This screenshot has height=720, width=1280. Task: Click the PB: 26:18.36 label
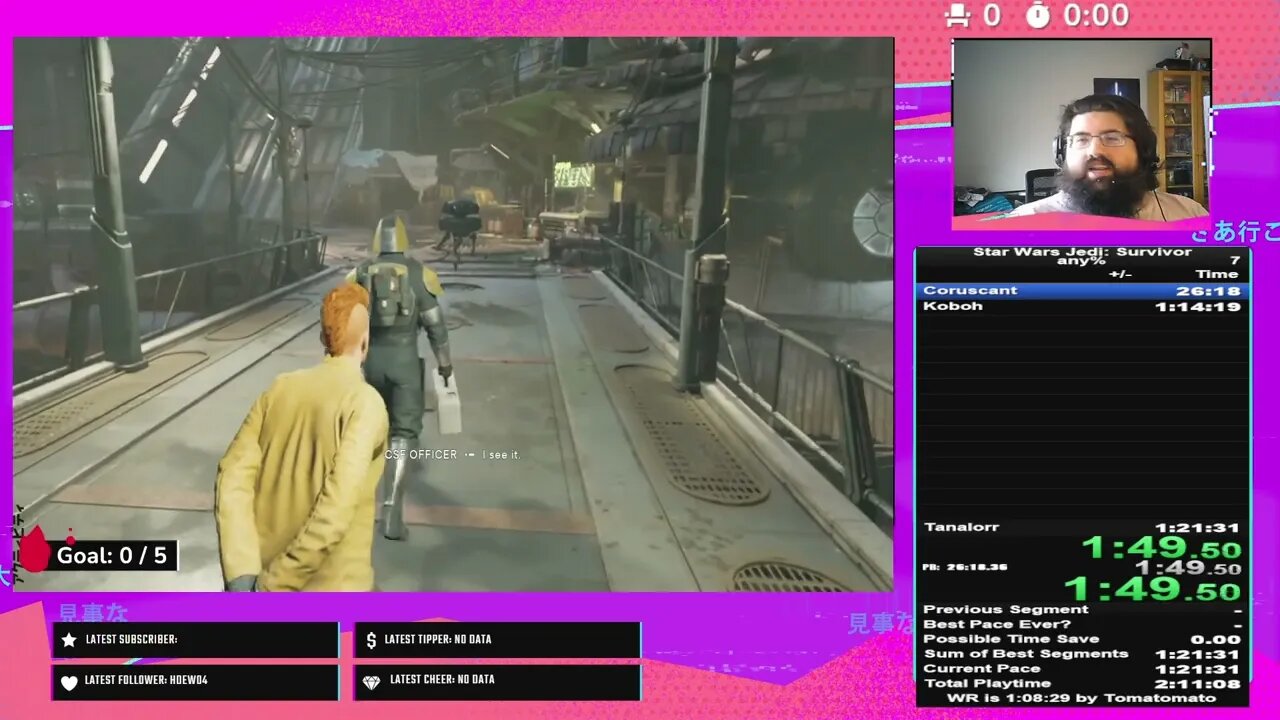964,567
